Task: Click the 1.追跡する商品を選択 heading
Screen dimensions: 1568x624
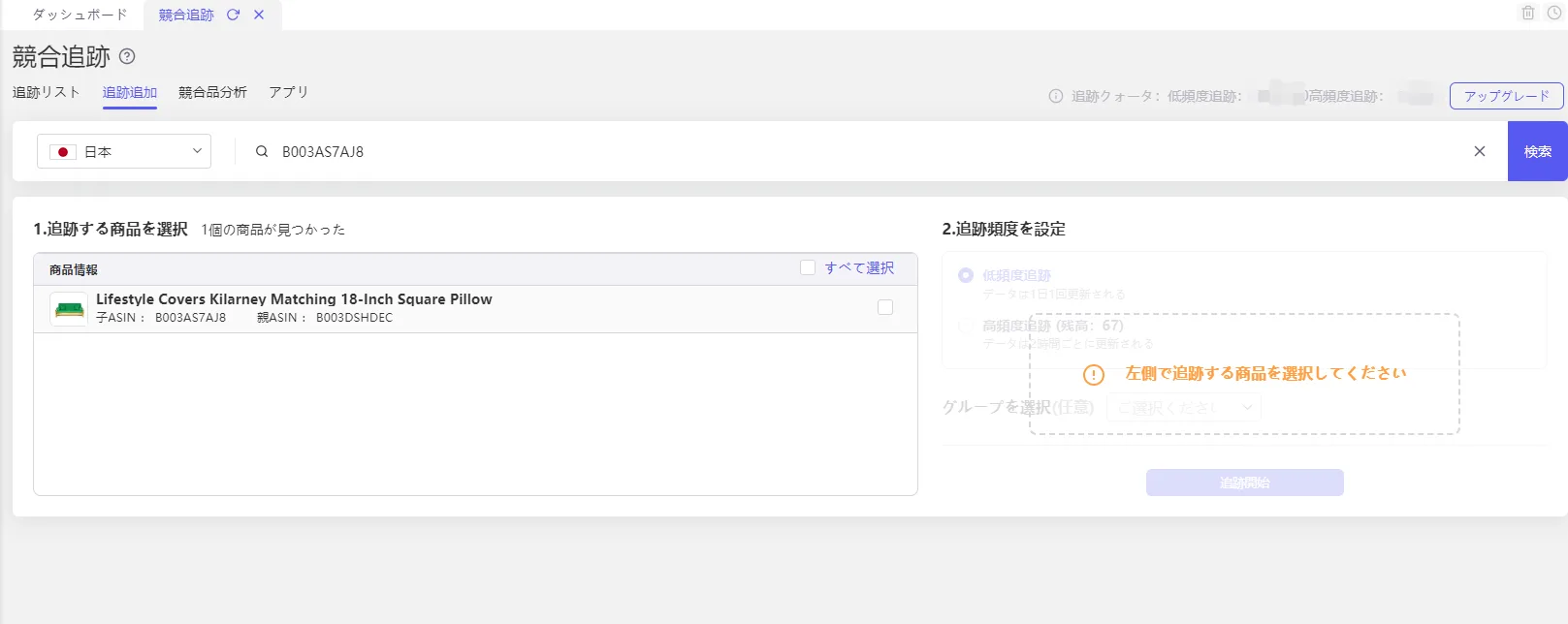Action: coord(111,229)
